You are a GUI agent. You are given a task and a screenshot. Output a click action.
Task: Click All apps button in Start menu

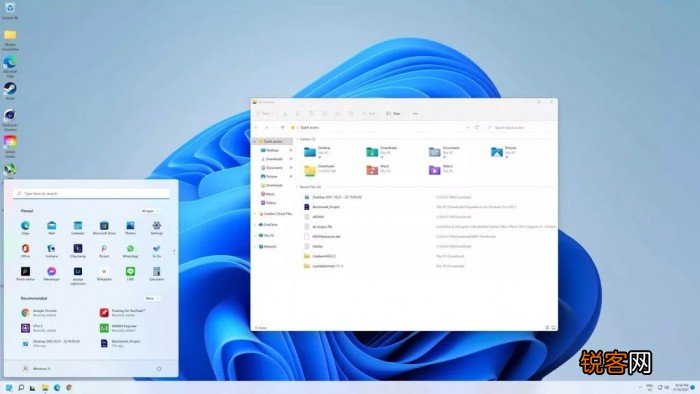(x=150, y=211)
